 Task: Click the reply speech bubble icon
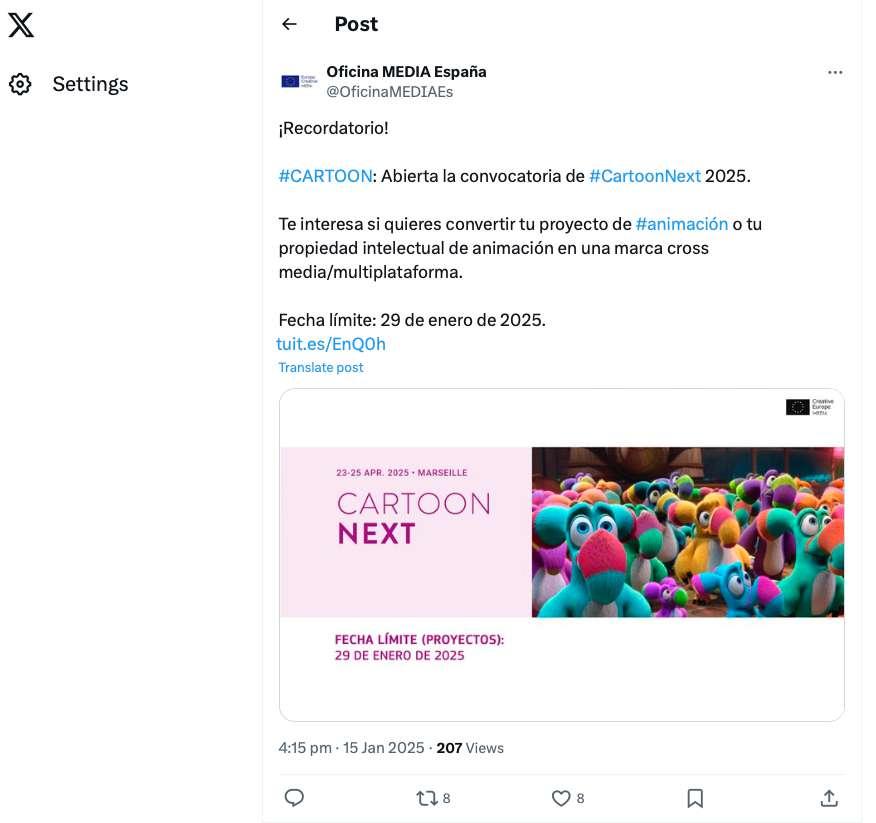(294, 798)
